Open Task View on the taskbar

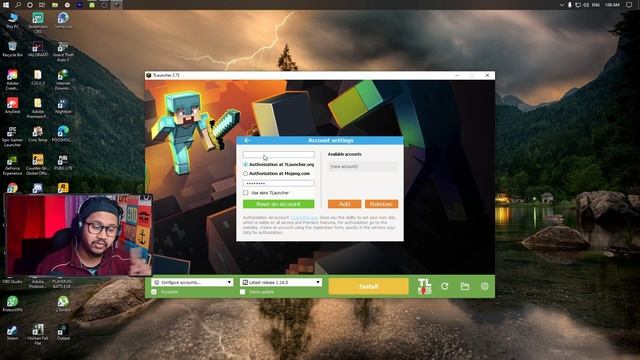(x=42, y=5)
